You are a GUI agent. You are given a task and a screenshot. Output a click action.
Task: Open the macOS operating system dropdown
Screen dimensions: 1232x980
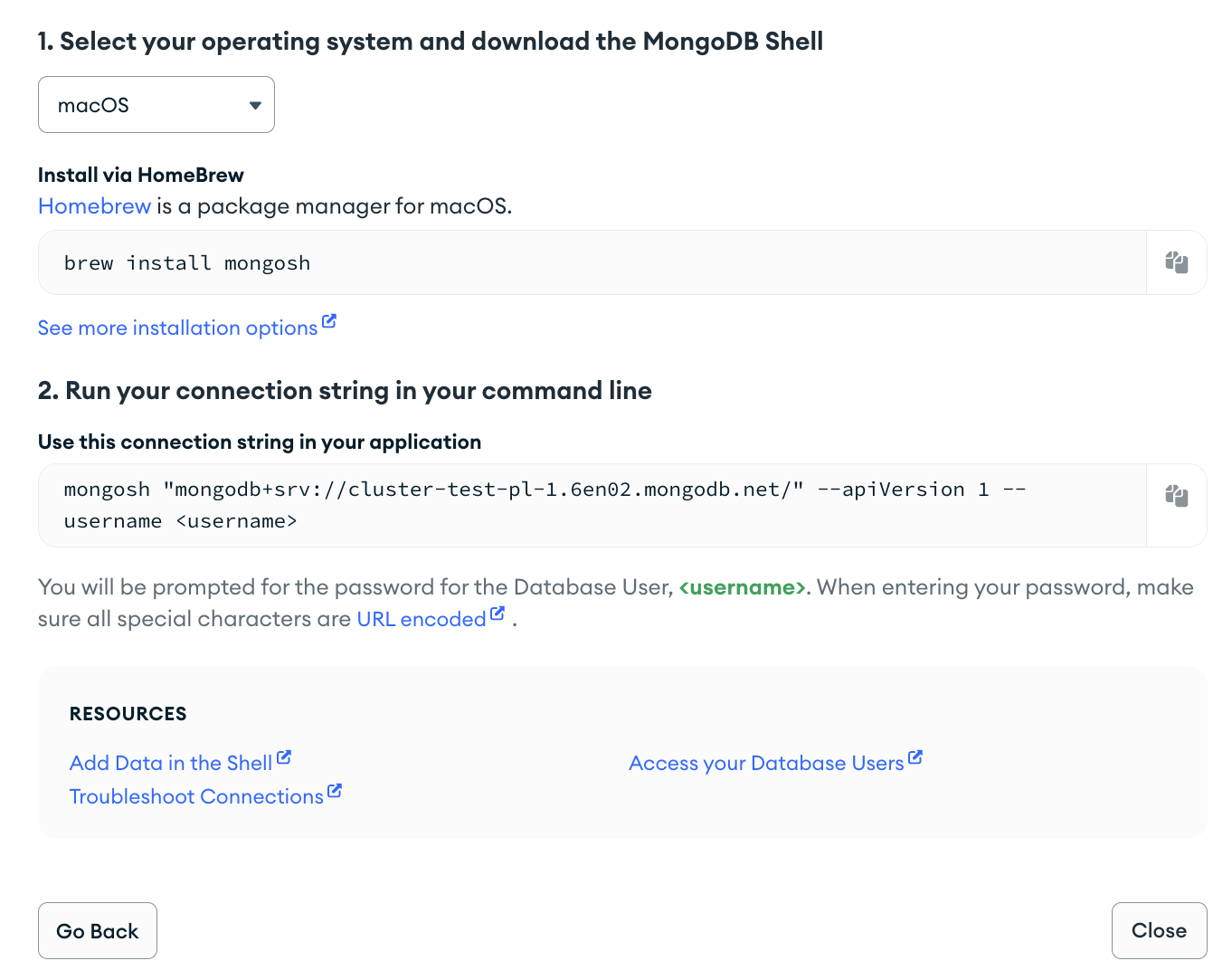pos(156,105)
